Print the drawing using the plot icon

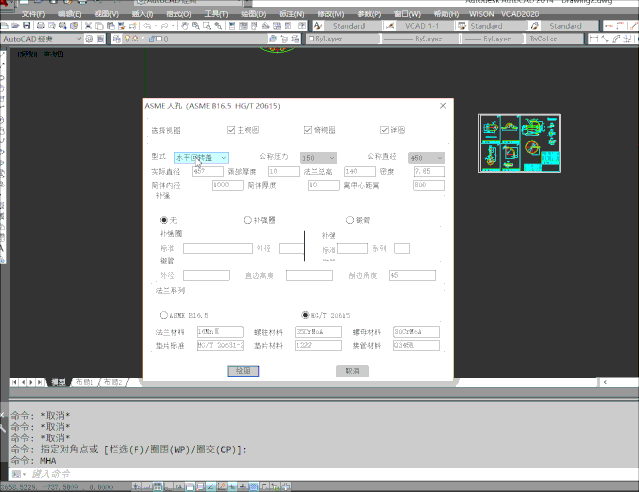coord(41,26)
